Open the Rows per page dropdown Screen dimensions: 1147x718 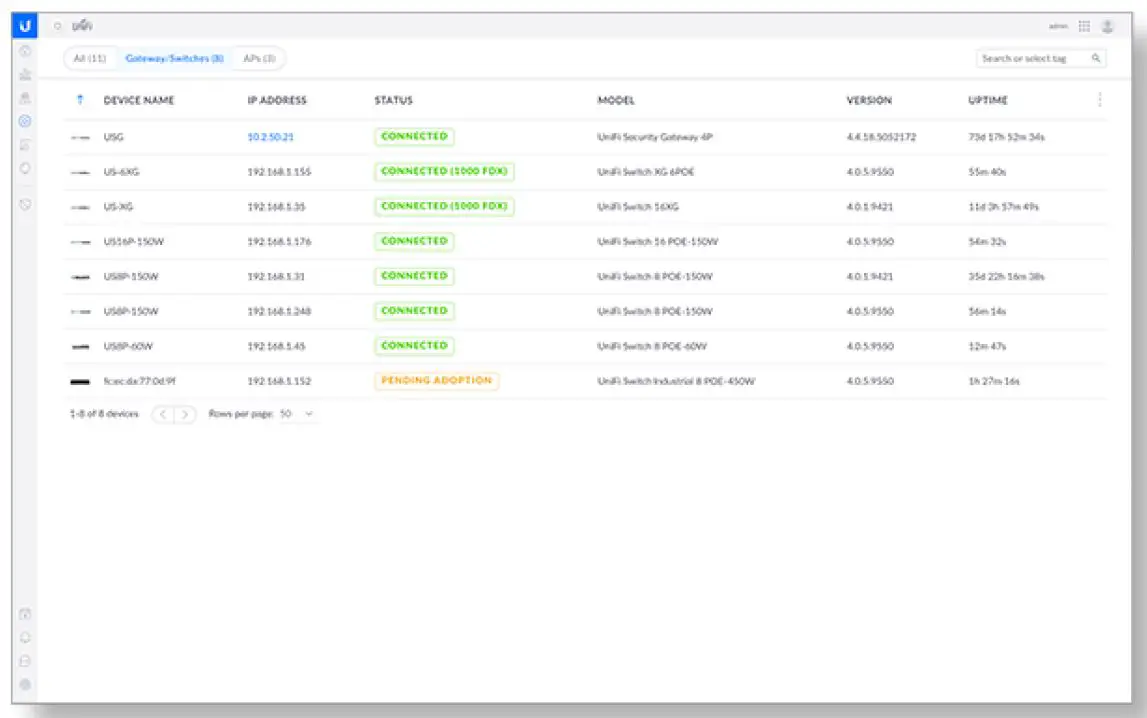click(x=296, y=414)
